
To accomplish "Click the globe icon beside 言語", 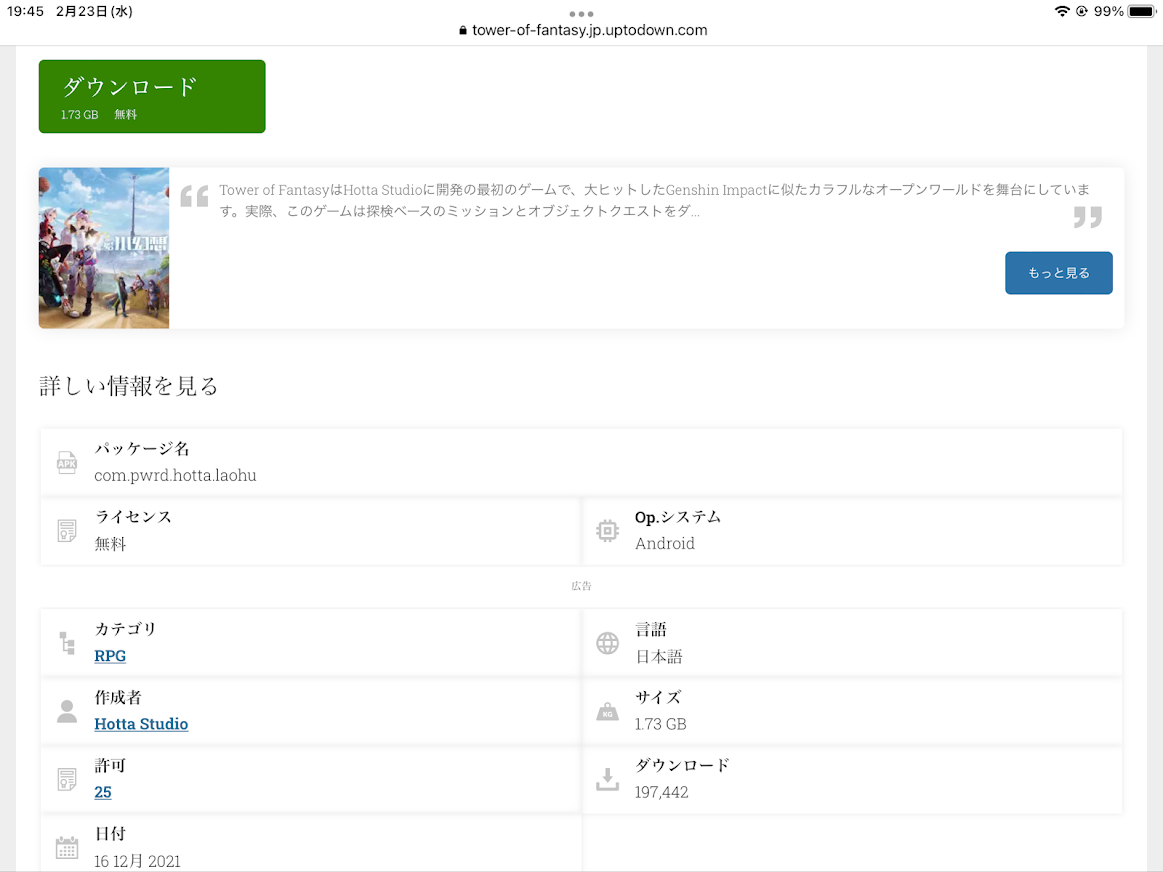I will click(607, 643).
